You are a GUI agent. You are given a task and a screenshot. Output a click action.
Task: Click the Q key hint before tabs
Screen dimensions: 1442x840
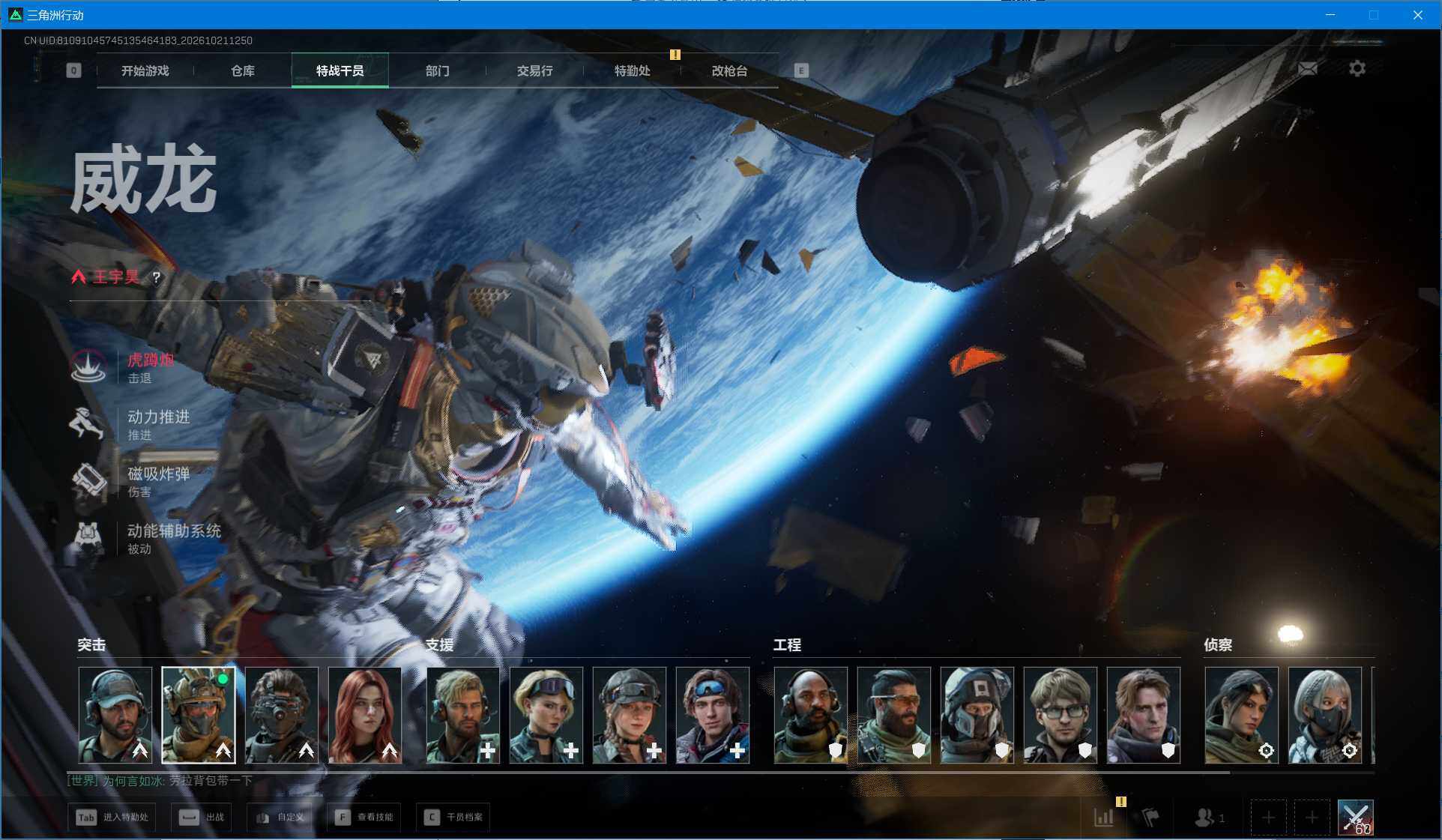(73, 70)
